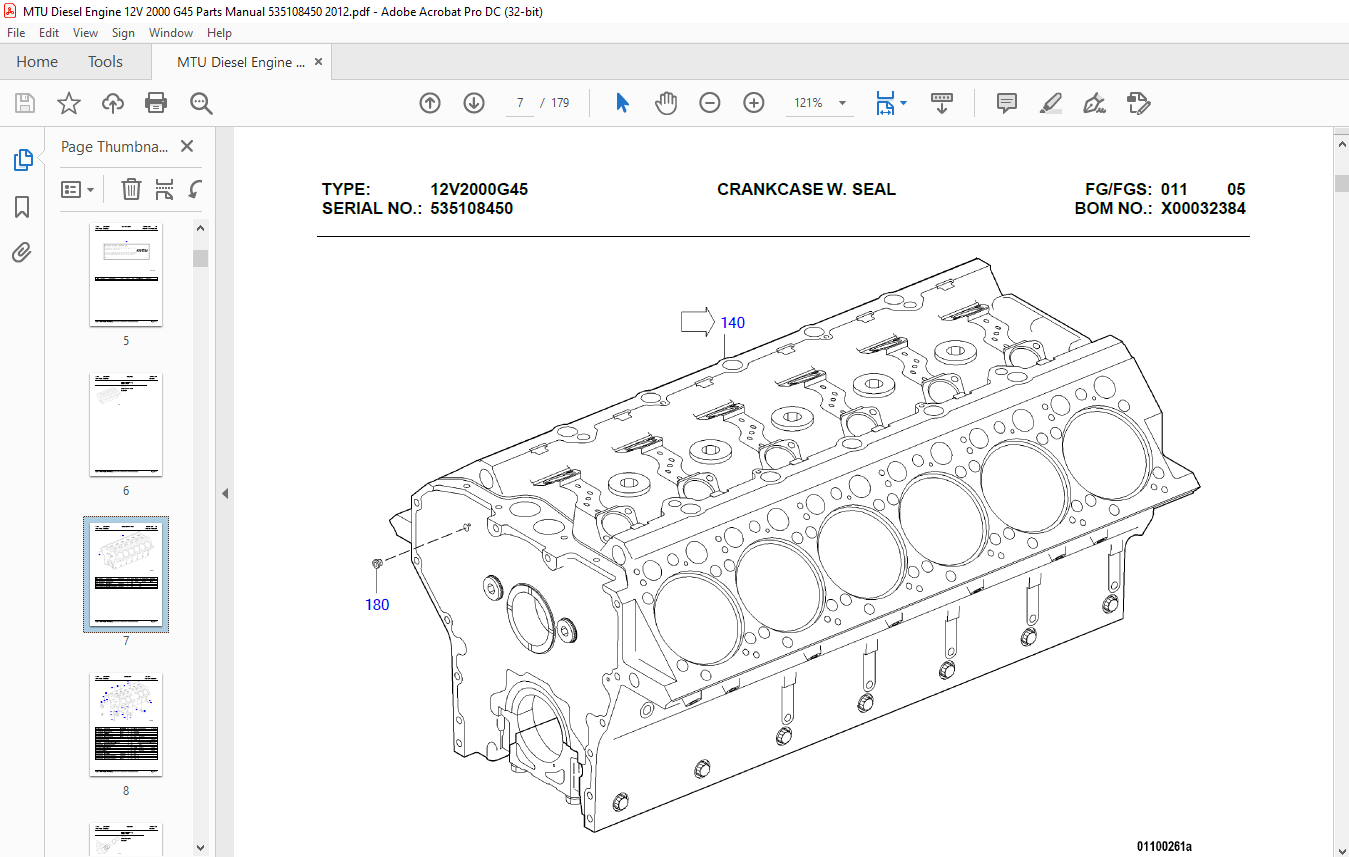Open the thumbnails options dropdown
The image size is (1349, 857).
[x=78, y=189]
